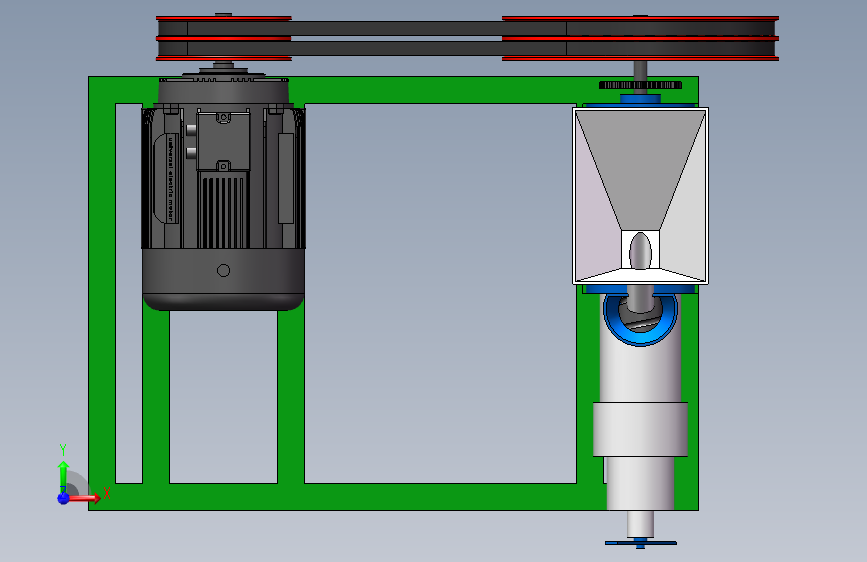The width and height of the screenshot is (867, 562).
Task: Click the green Y axis arrow of the triad
Action: click(x=64, y=475)
